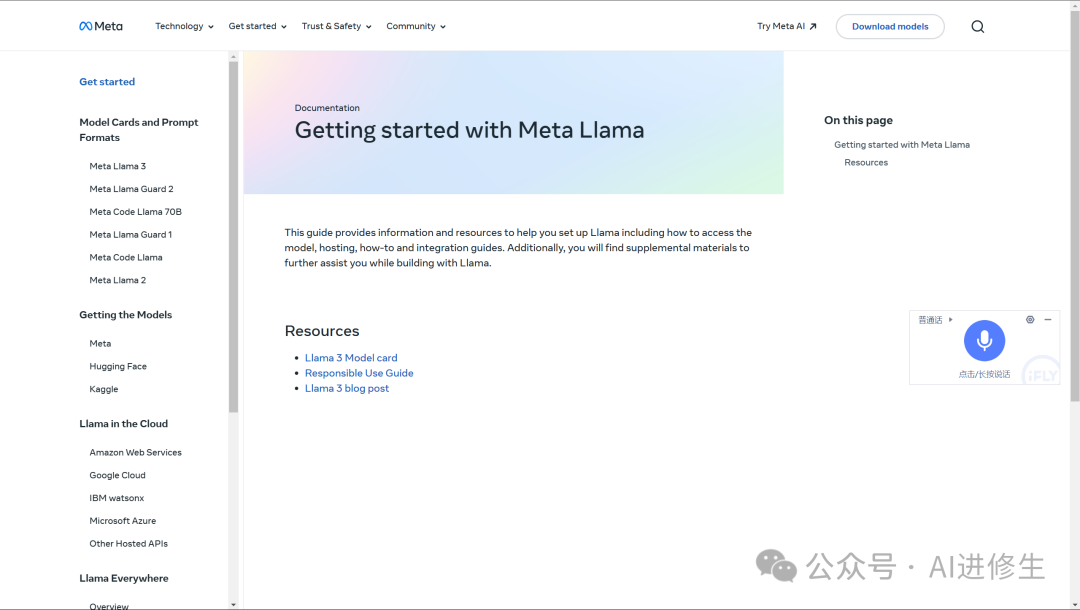Click sidebar scroll up arrow

233,57
